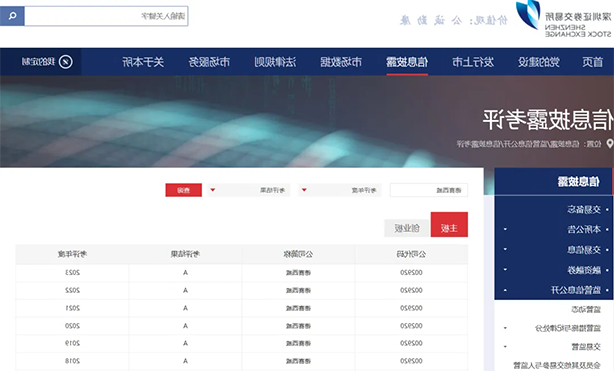Open the 市场服务 navigation item
This screenshot has width=614, height=371.
[209, 62]
